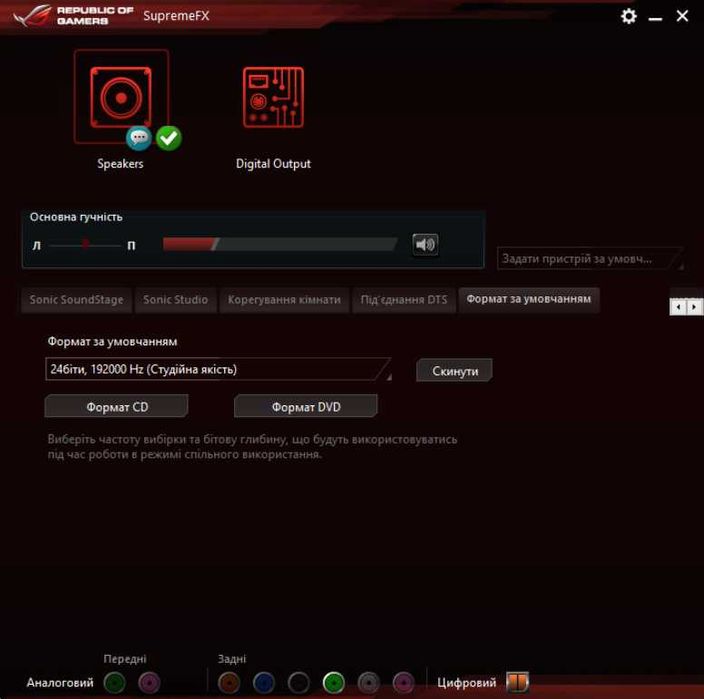This screenshot has height=699, width=704.
Task: Mute sound with the speaker volume button
Action: (x=425, y=245)
